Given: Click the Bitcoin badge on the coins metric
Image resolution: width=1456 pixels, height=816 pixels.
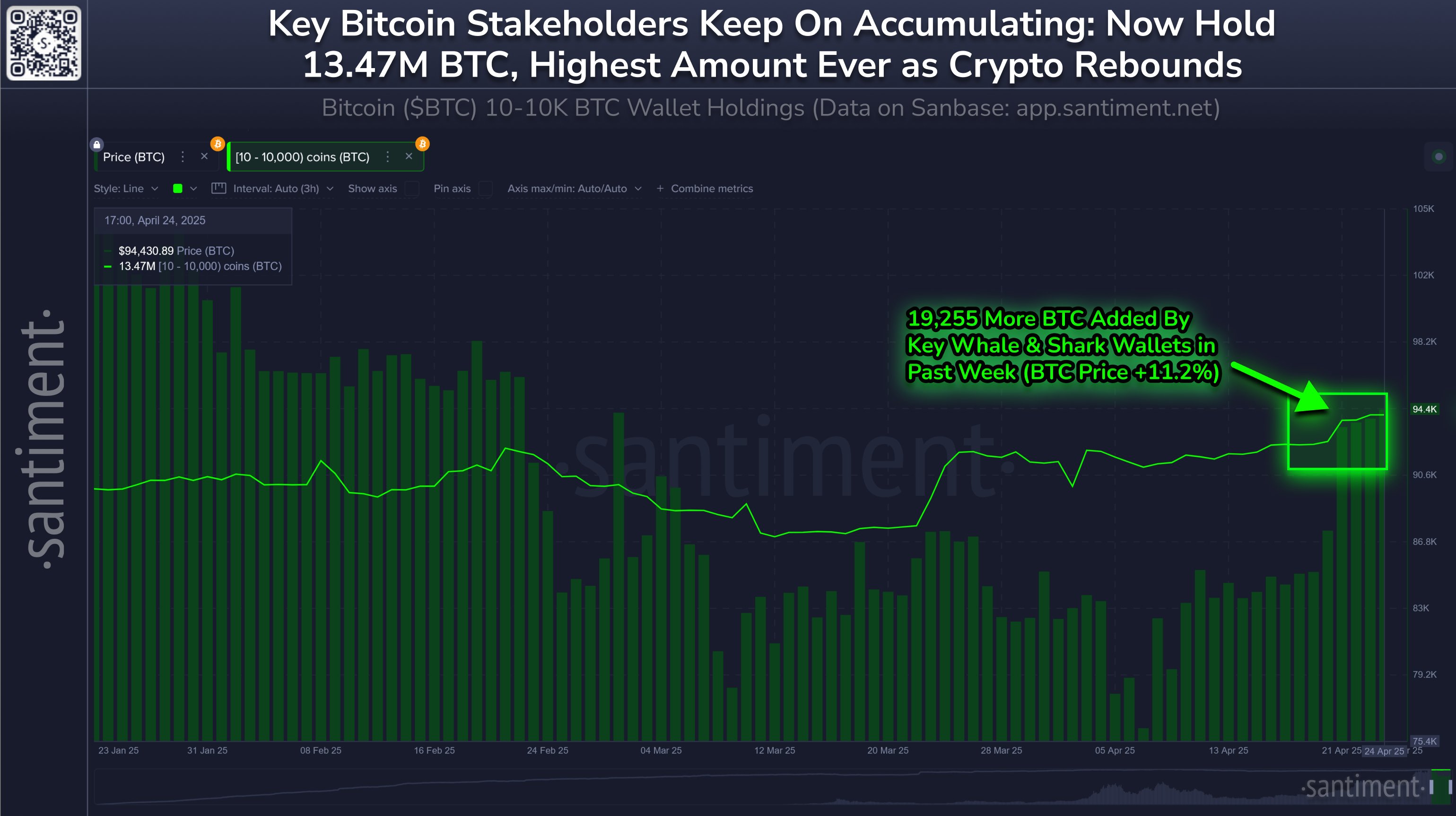Looking at the screenshot, I should pos(422,144).
